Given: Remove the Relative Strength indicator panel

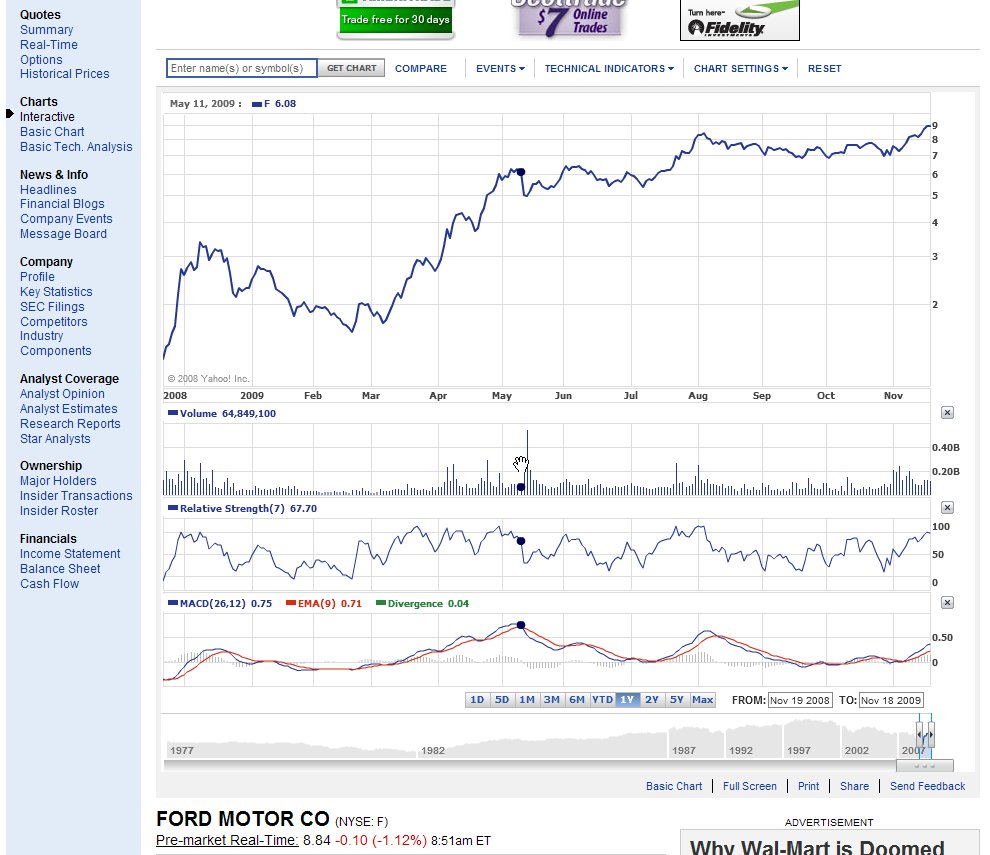Looking at the screenshot, I should pos(947,508).
